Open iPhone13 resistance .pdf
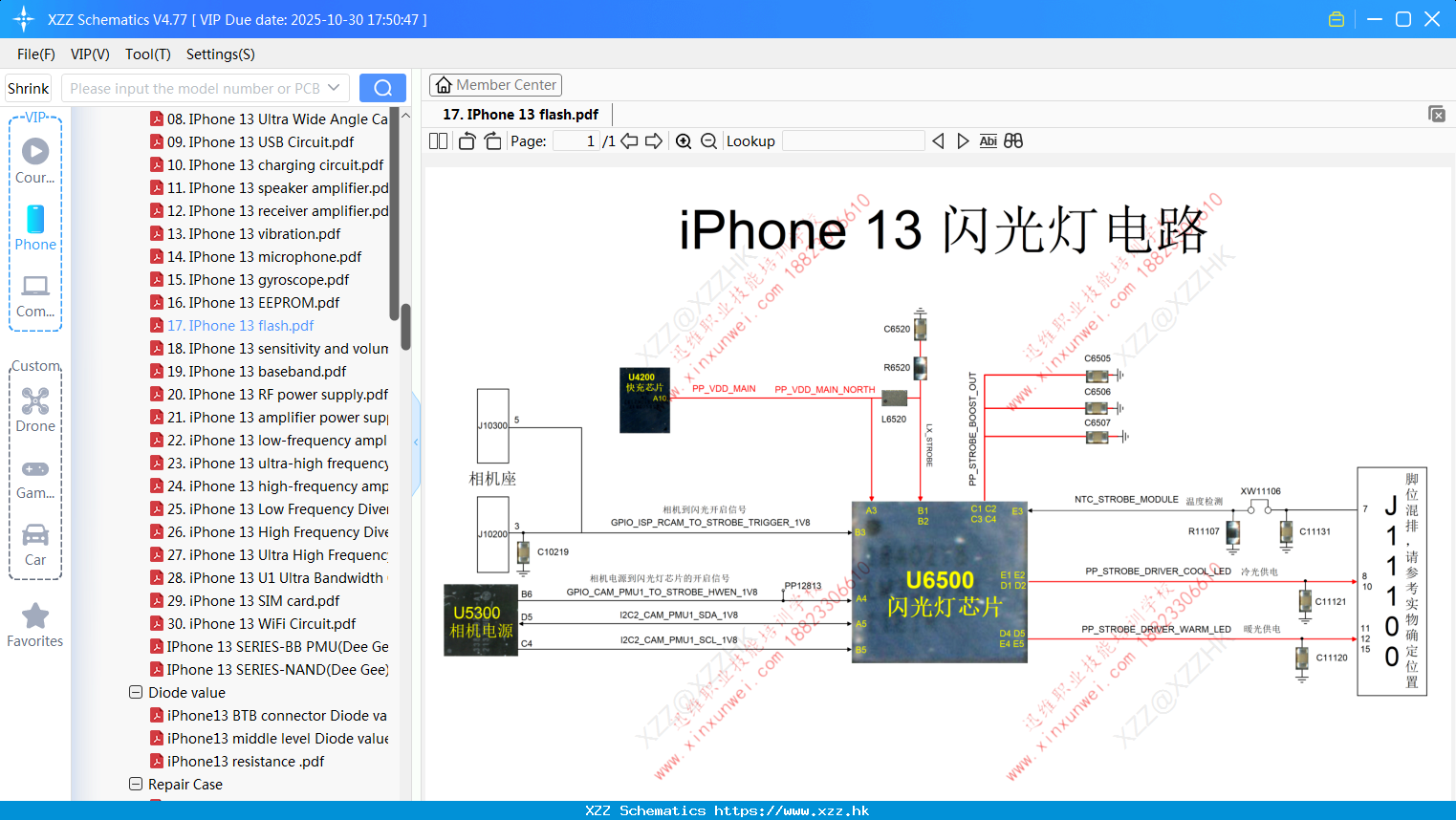 point(246,761)
